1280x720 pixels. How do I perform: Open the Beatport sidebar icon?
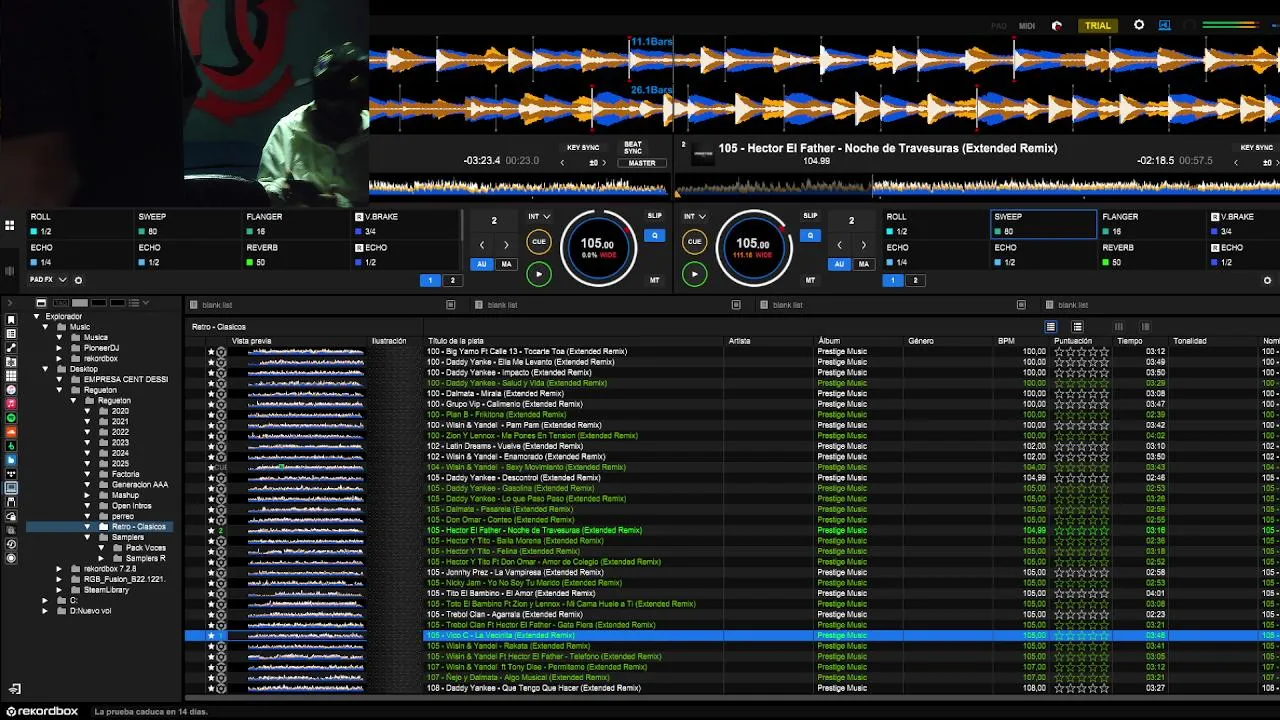point(11,446)
